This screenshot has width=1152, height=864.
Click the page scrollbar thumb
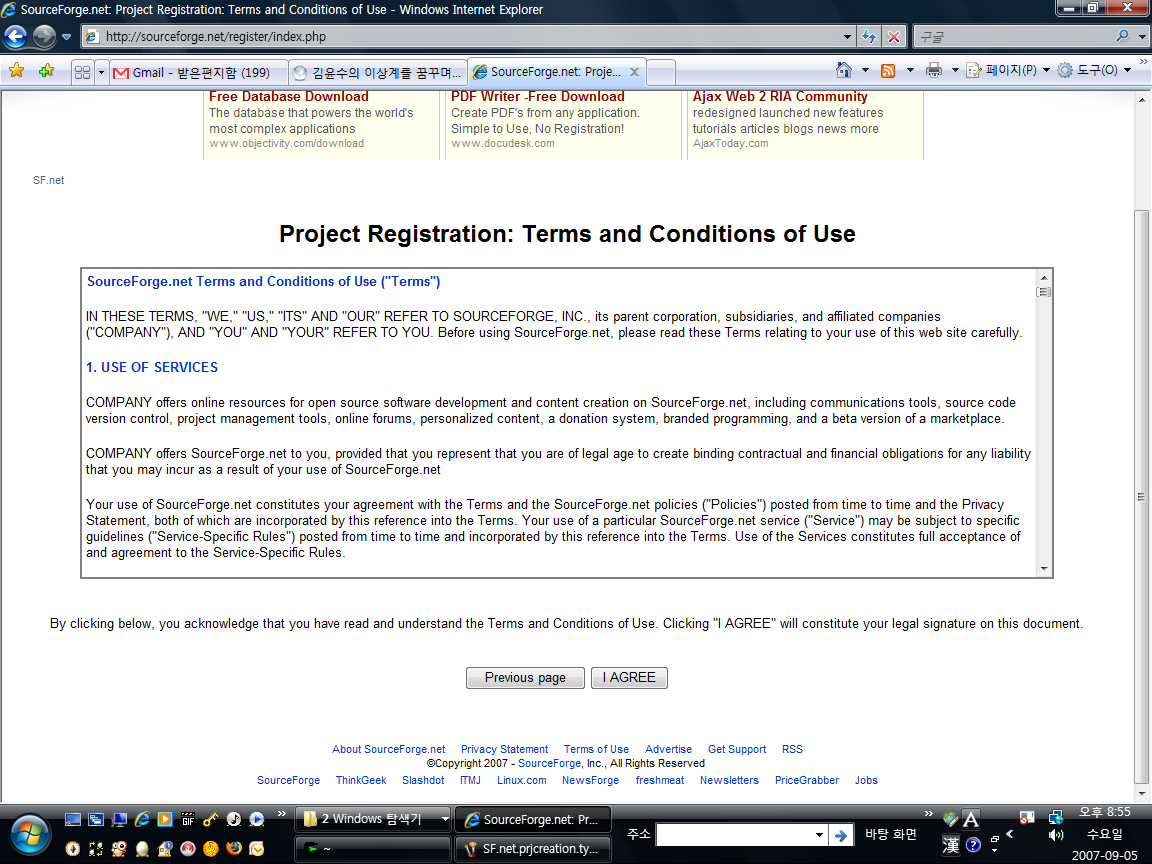pos(1140,497)
